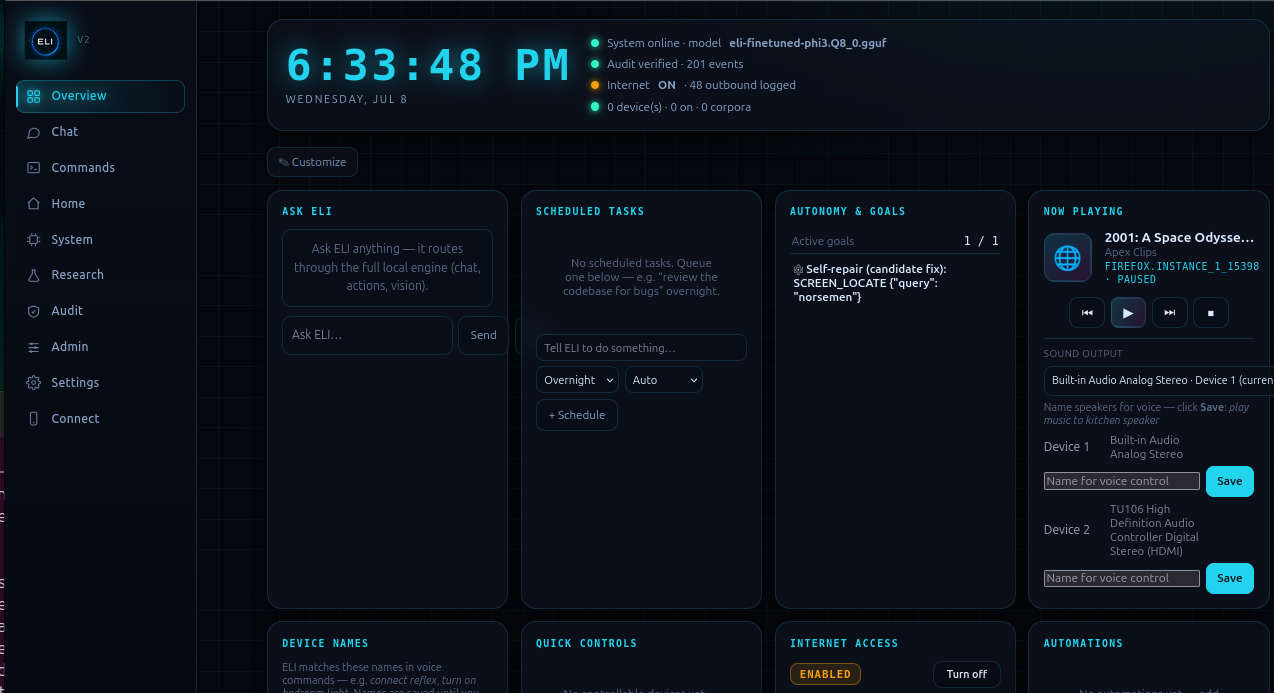Skip to next track
Viewport: 1274px width, 693px height.
coord(1170,313)
